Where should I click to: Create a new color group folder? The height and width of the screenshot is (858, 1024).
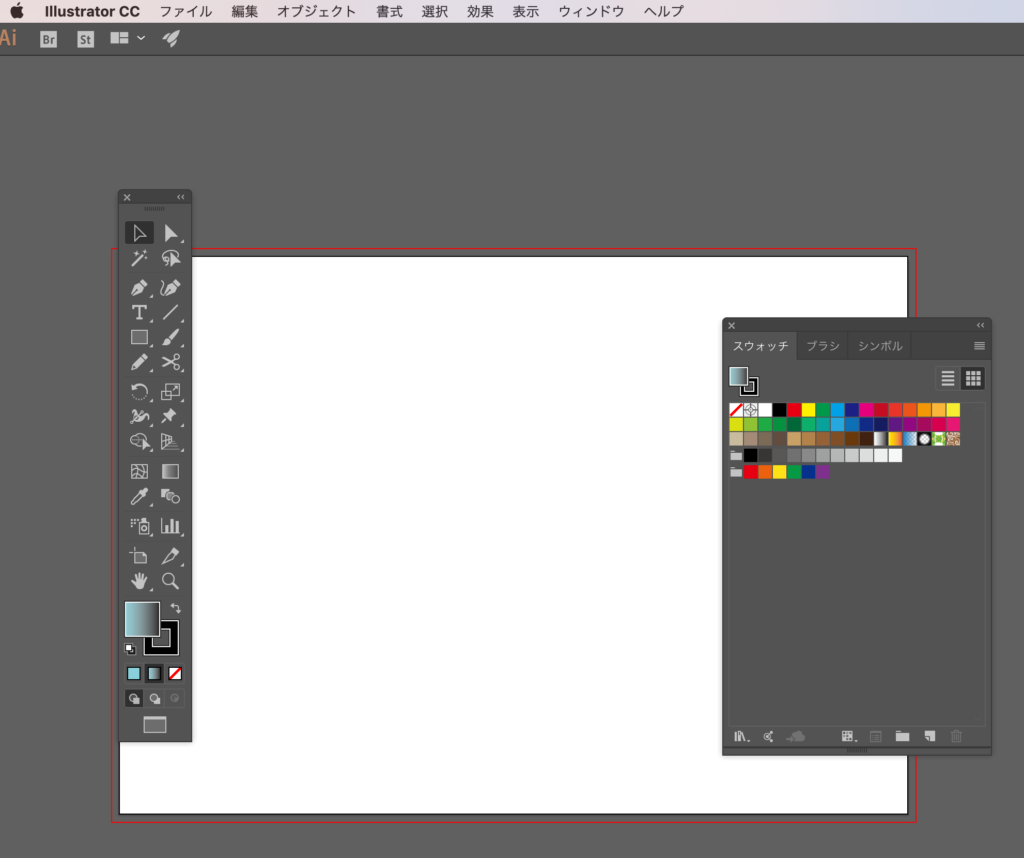(902, 737)
